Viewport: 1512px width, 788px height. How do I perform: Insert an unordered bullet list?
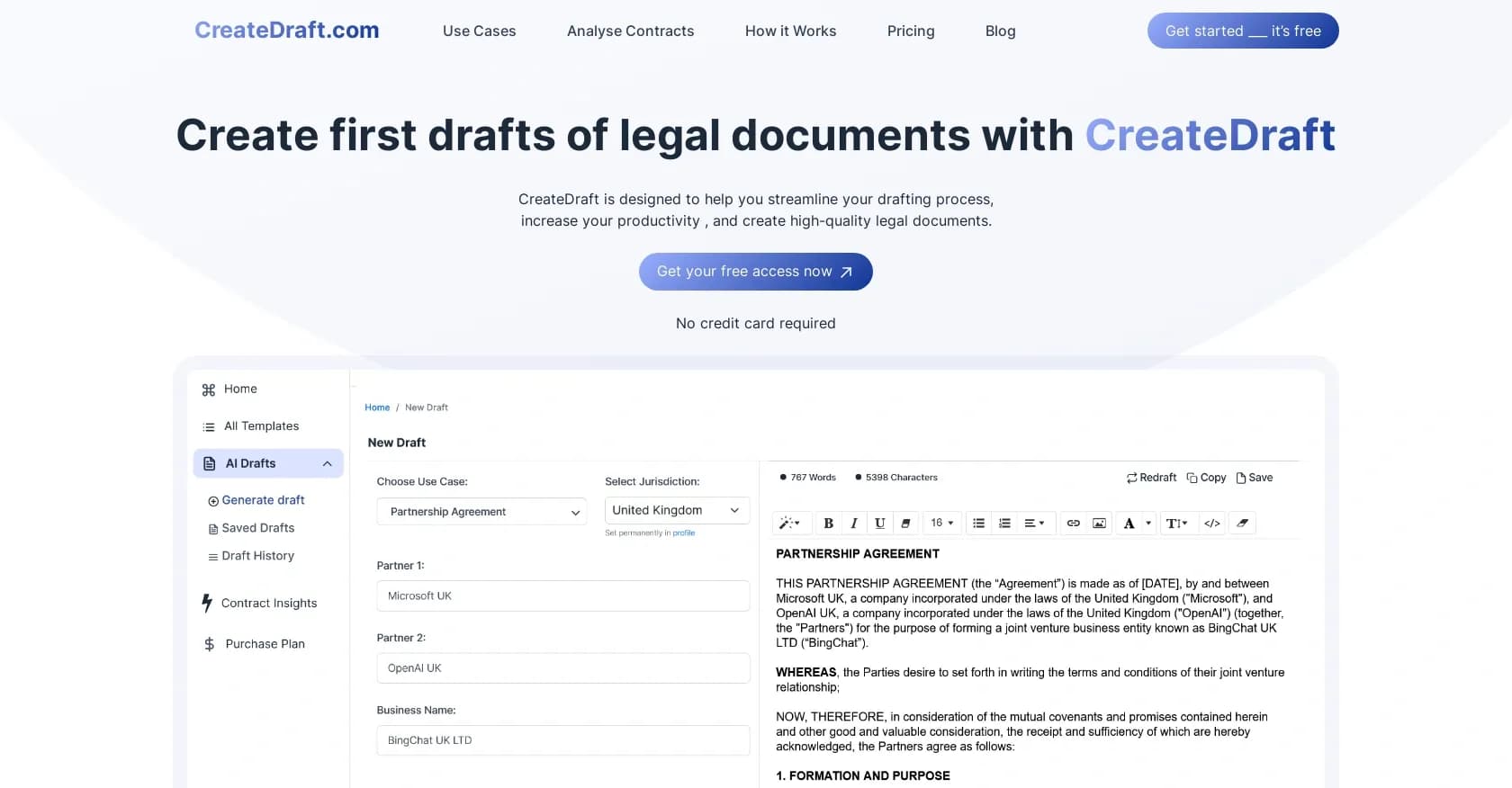[x=978, y=523]
